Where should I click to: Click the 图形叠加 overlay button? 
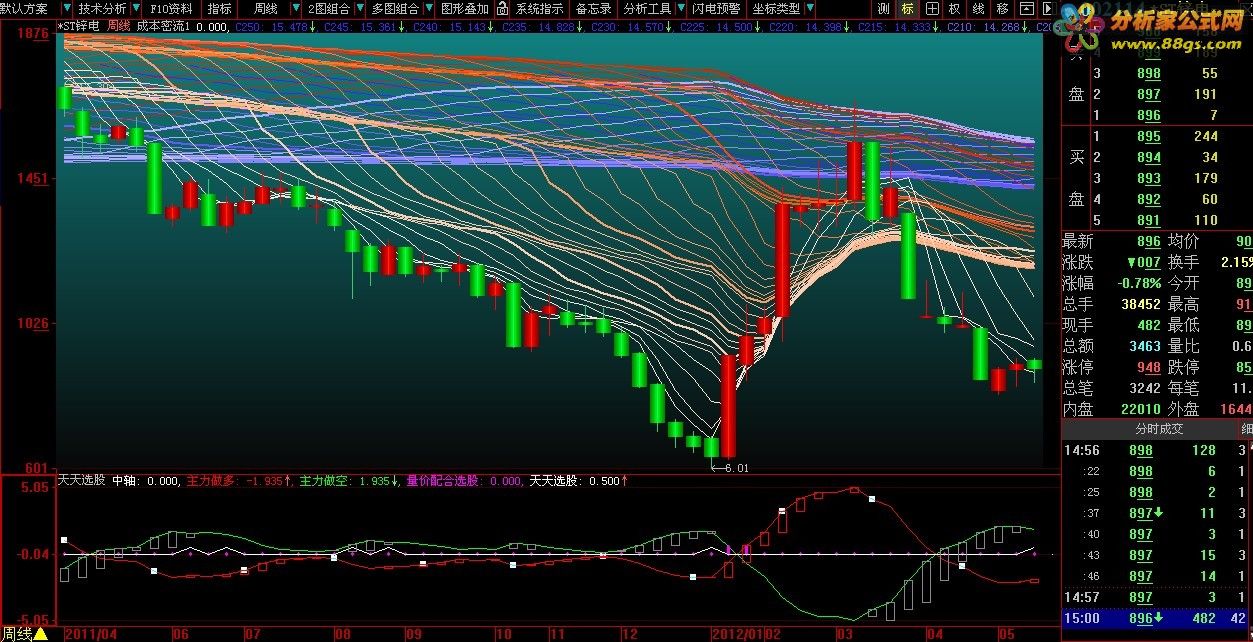point(464,9)
